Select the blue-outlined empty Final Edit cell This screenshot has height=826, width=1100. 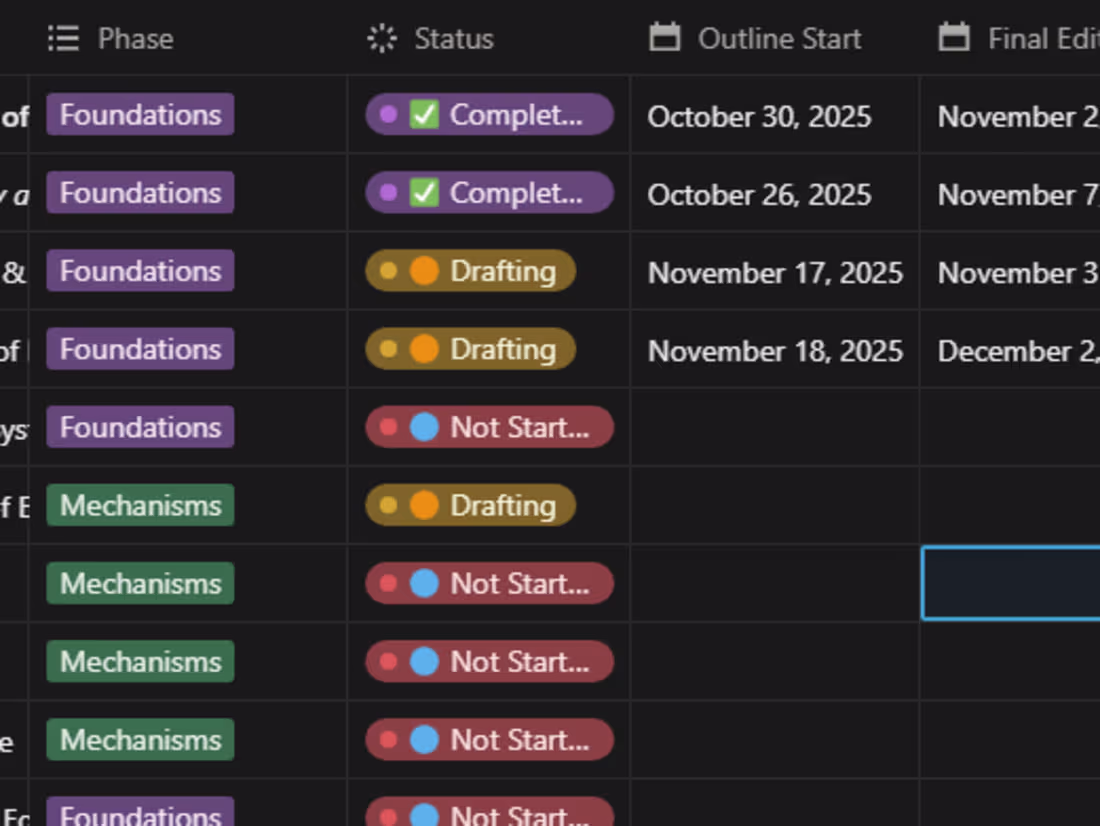(x=1010, y=583)
